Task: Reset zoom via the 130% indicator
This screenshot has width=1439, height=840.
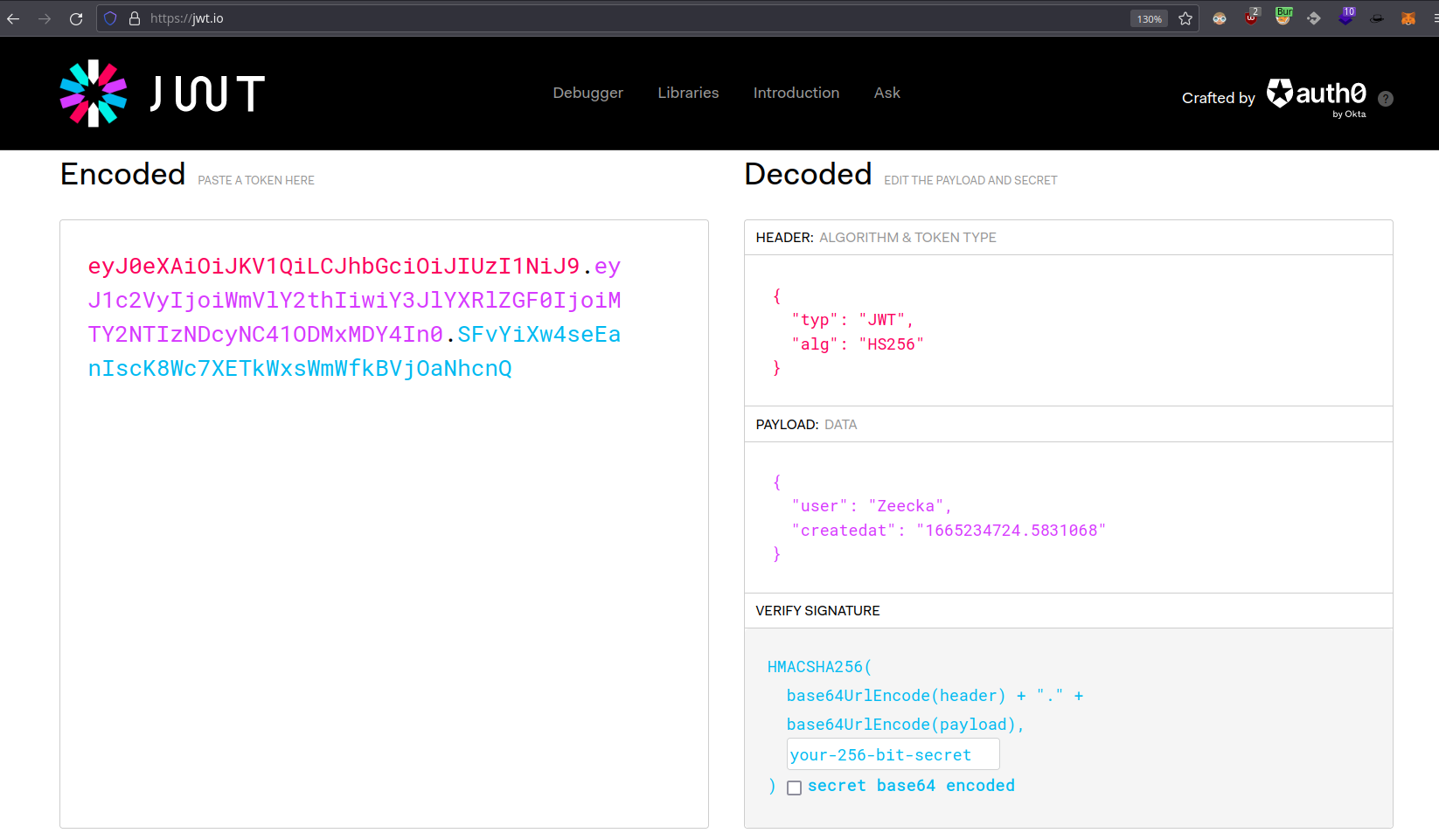Action: (x=1149, y=18)
